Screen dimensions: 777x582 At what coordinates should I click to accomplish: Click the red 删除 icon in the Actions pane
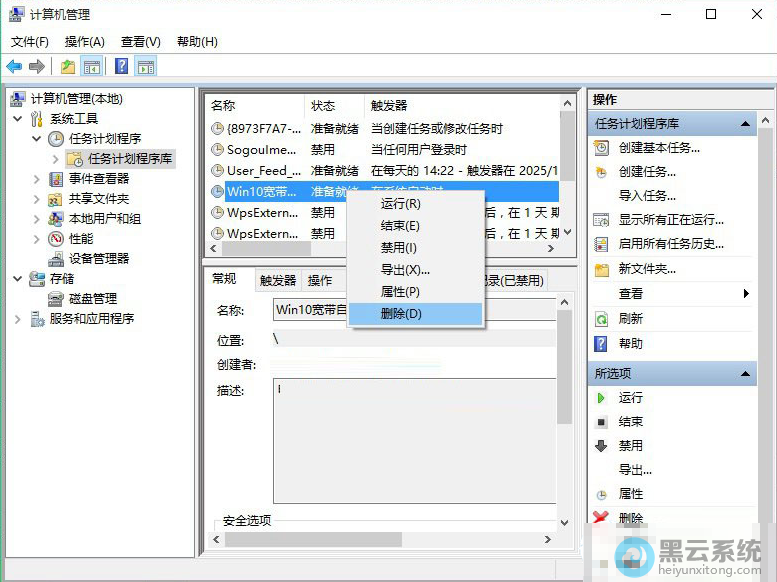(601, 518)
